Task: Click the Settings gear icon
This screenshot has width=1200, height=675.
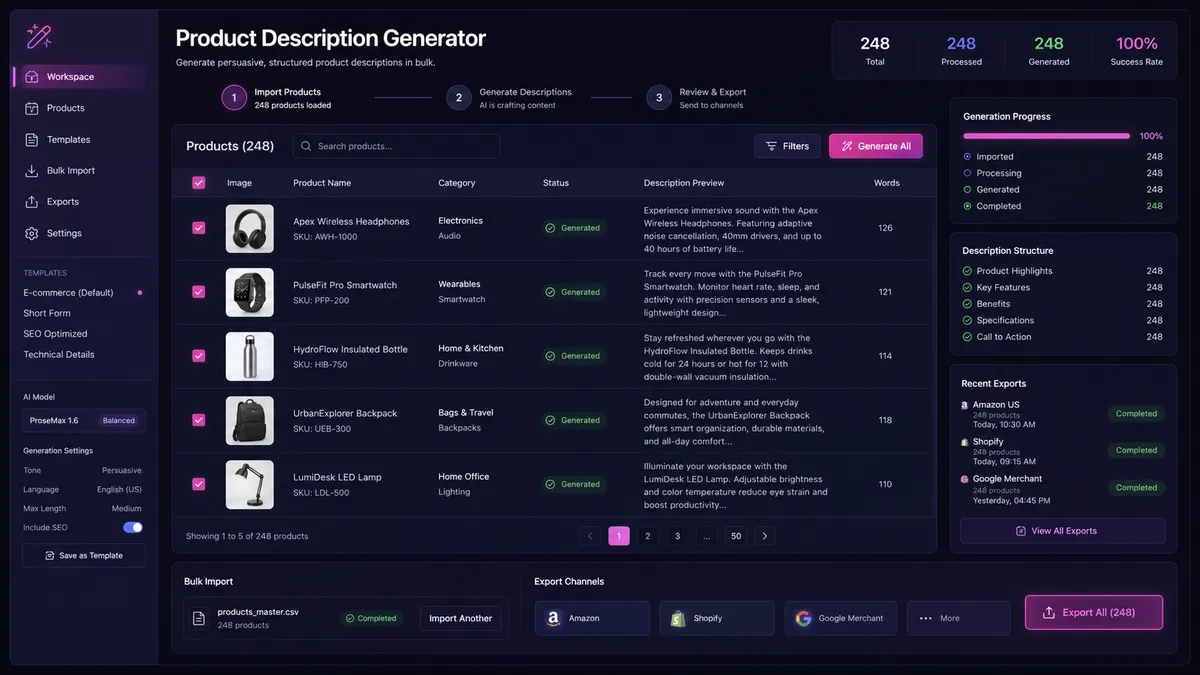Action: coord(32,233)
